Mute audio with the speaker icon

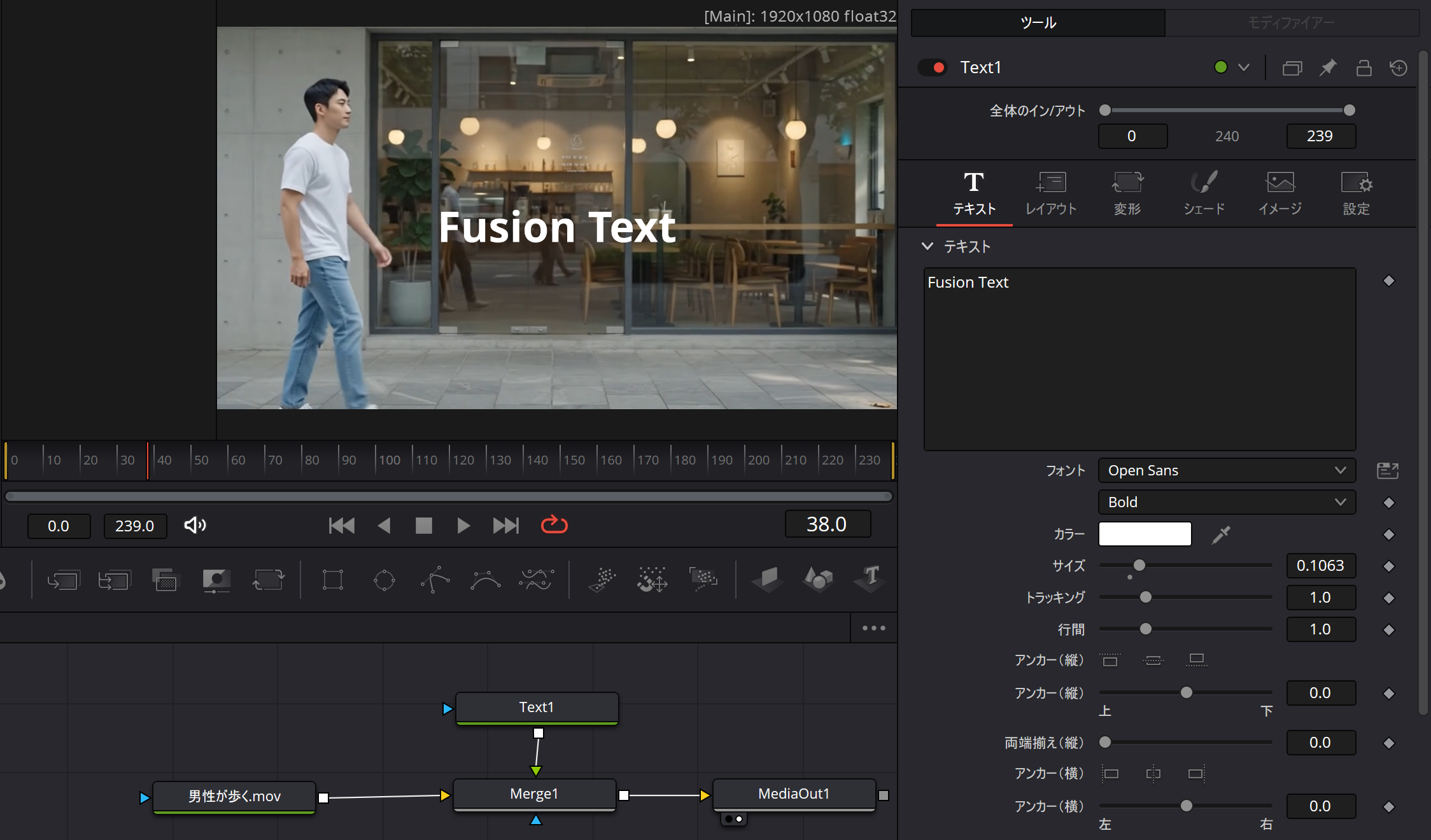tap(195, 525)
